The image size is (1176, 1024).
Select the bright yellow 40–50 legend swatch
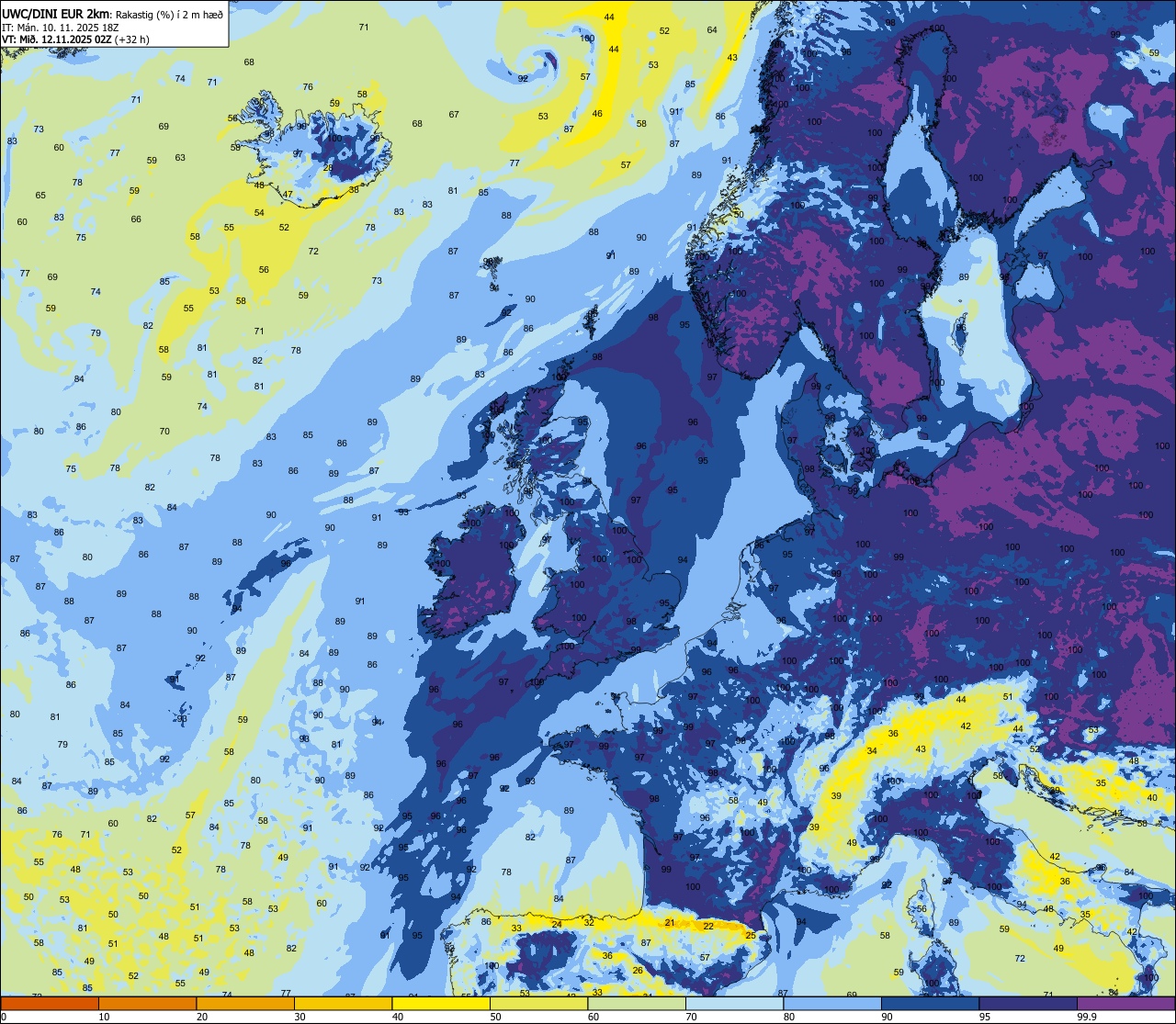(x=440, y=1003)
